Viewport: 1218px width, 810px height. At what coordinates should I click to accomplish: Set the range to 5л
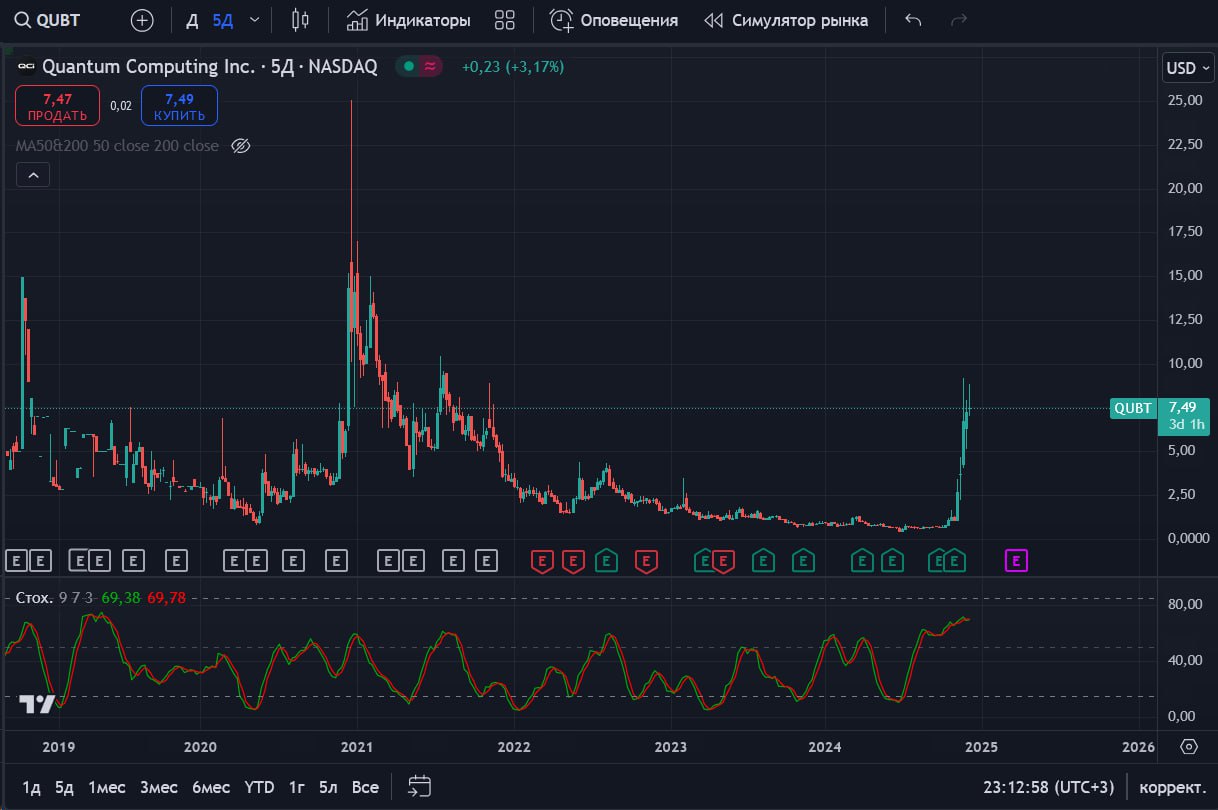pyautogui.click(x=328, y=787)
